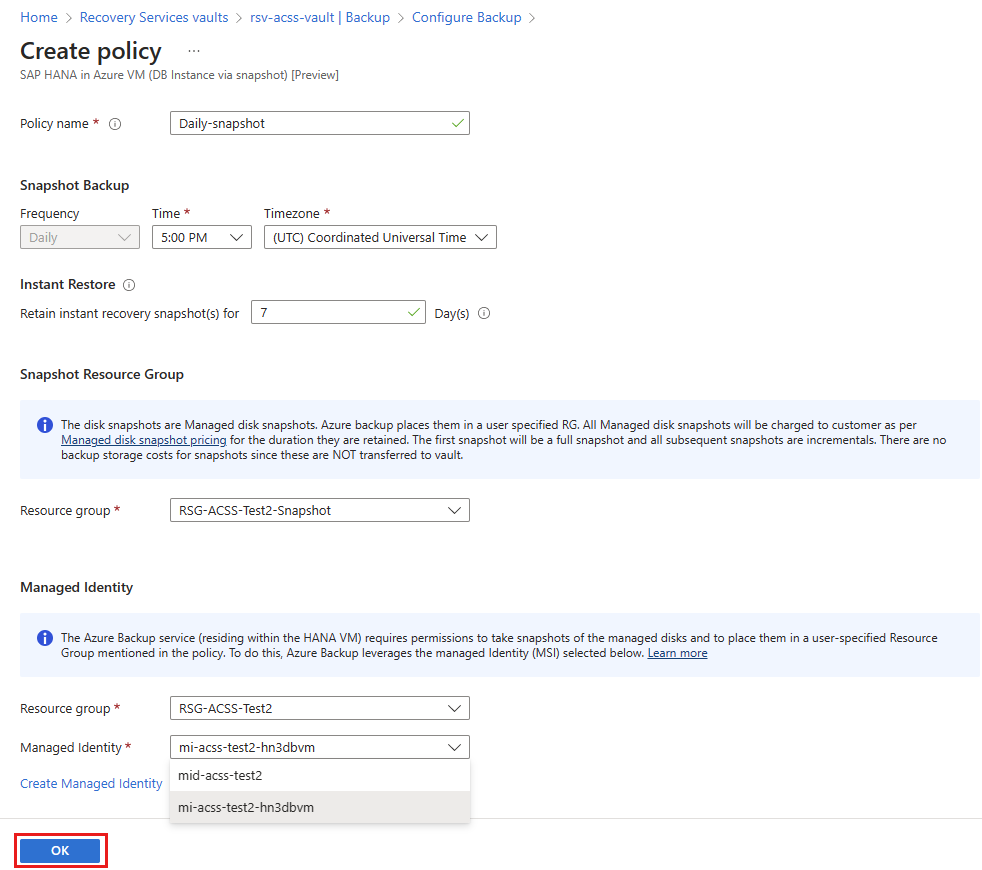
Task: Open Managed disk snapshot pricing link
Action: 143,440
